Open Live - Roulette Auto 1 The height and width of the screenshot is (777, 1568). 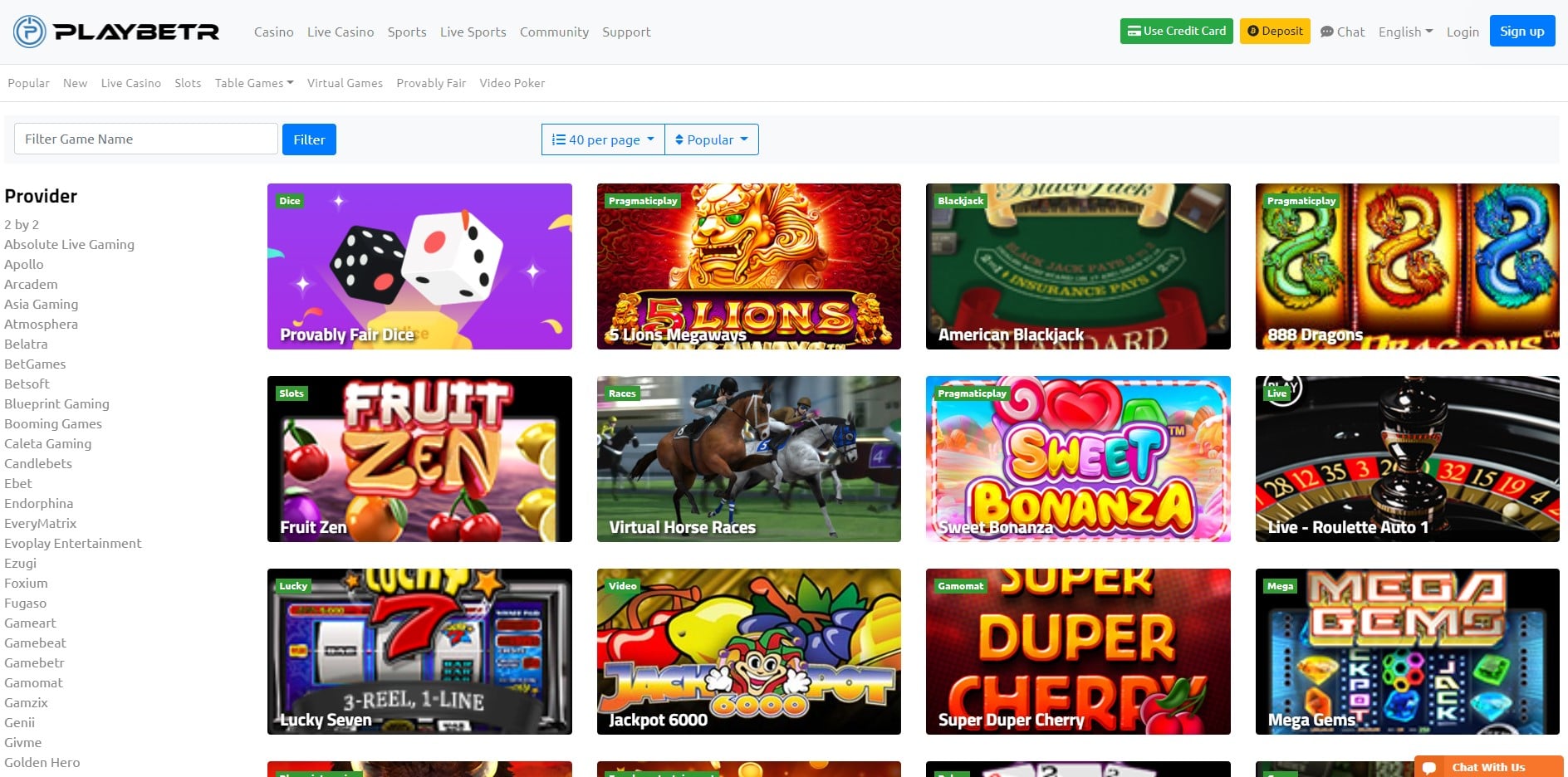(1408, 459)
